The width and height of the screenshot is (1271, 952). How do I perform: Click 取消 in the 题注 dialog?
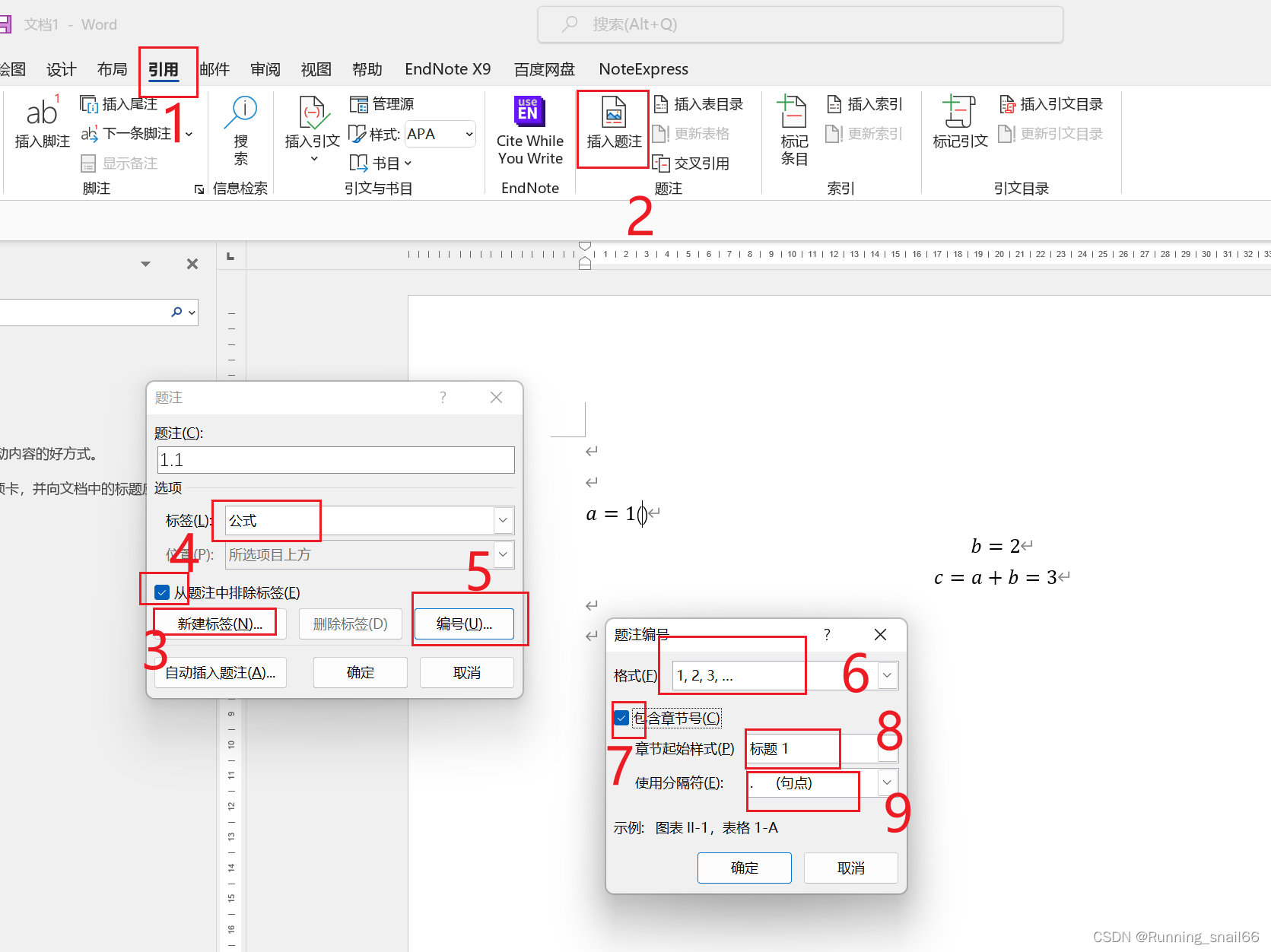click(x=467, y=673)
